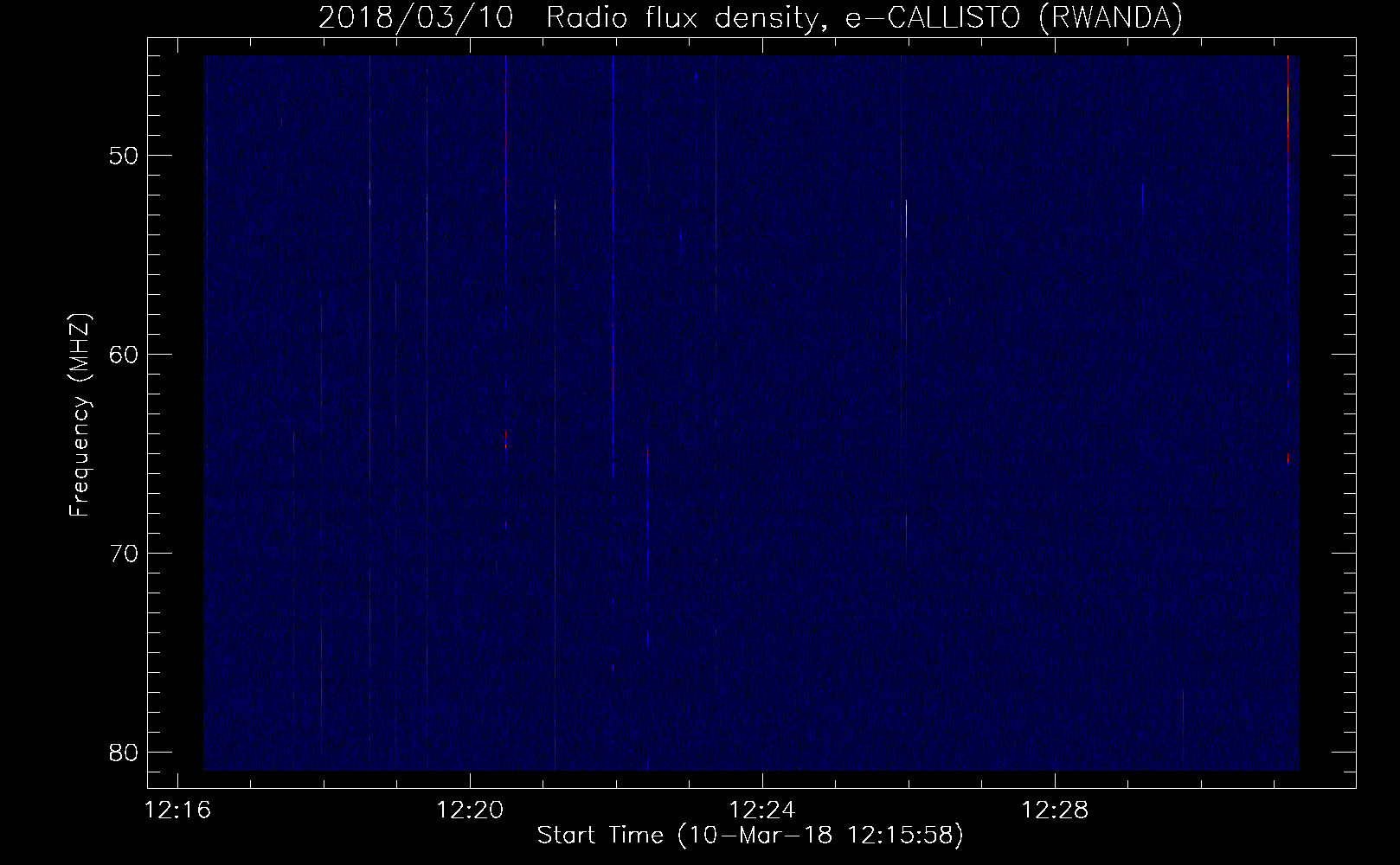Click the 12:16 time tick label
The height and width of the screenshot is (865, 1400).
point(178,811)
